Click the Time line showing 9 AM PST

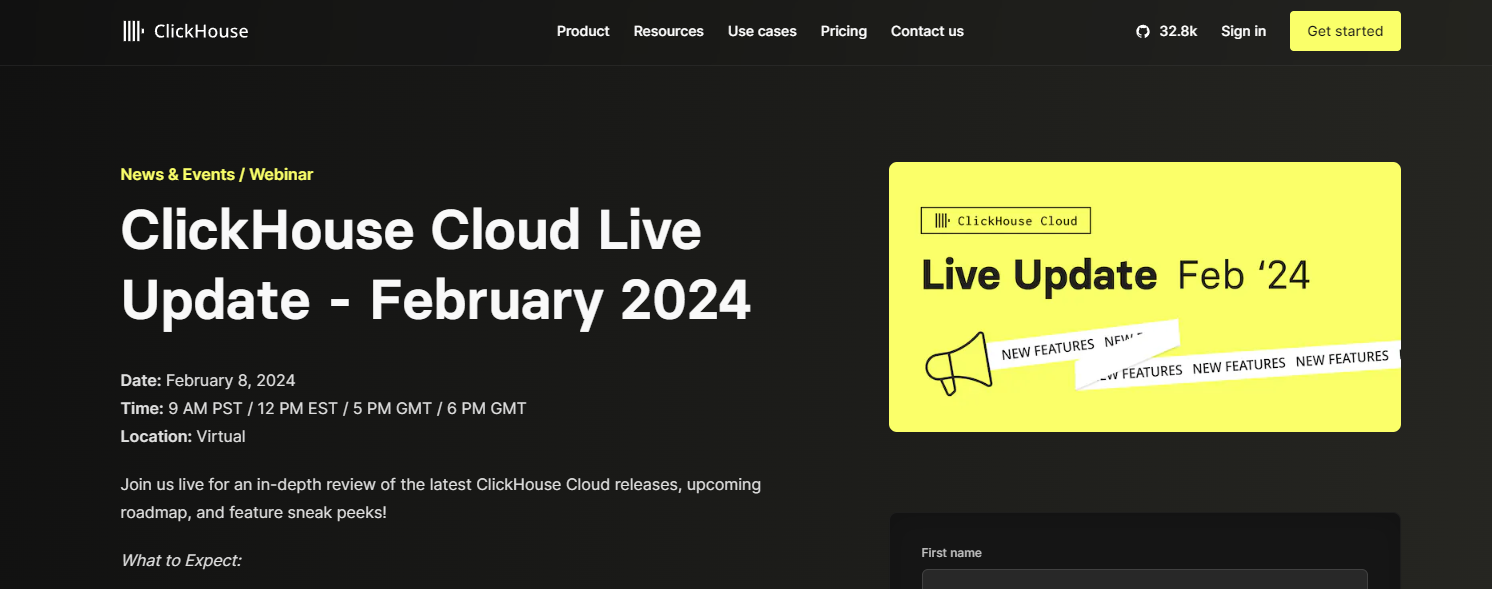[x=323, y=408]
